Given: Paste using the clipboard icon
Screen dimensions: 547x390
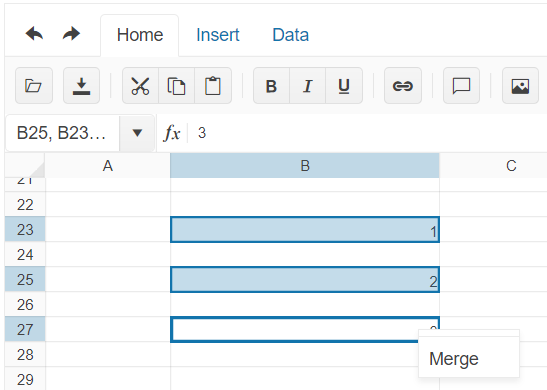Looking at the screenshot, I should click(x=213, y=86).
